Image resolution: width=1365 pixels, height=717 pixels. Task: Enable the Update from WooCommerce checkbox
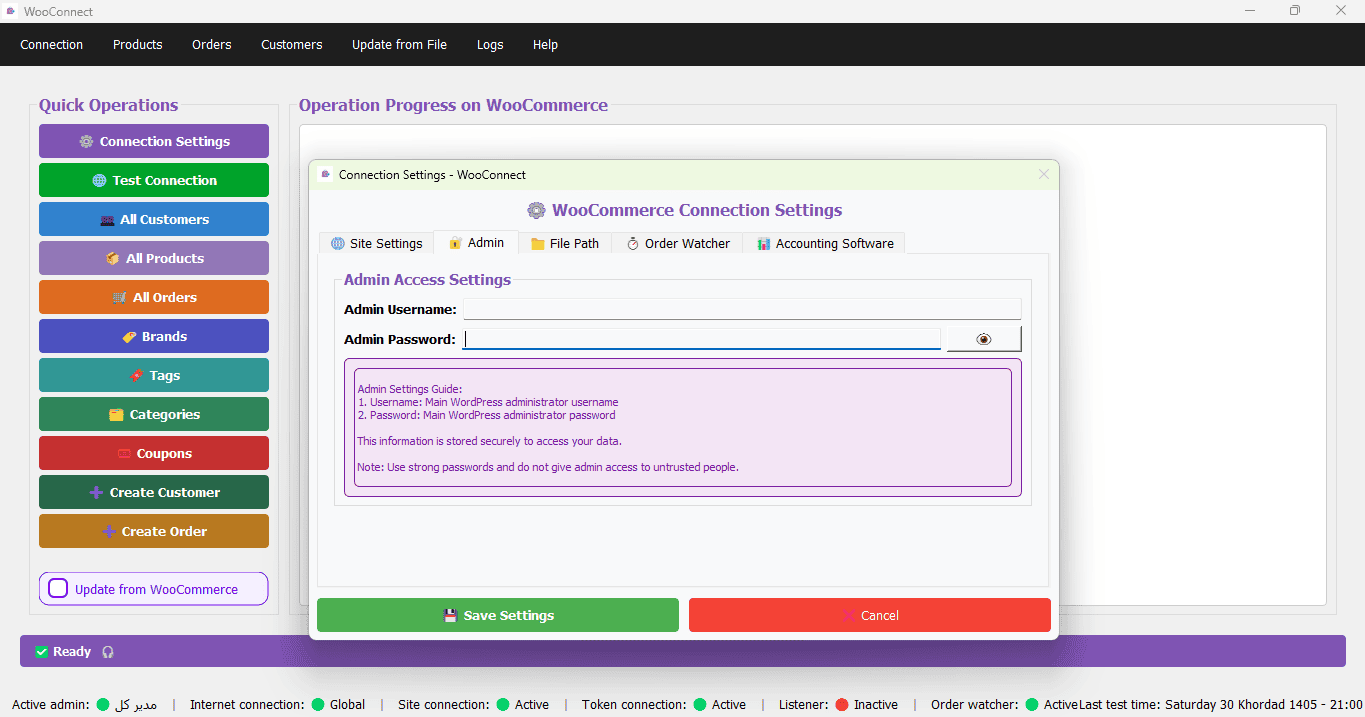pos(58,589)
